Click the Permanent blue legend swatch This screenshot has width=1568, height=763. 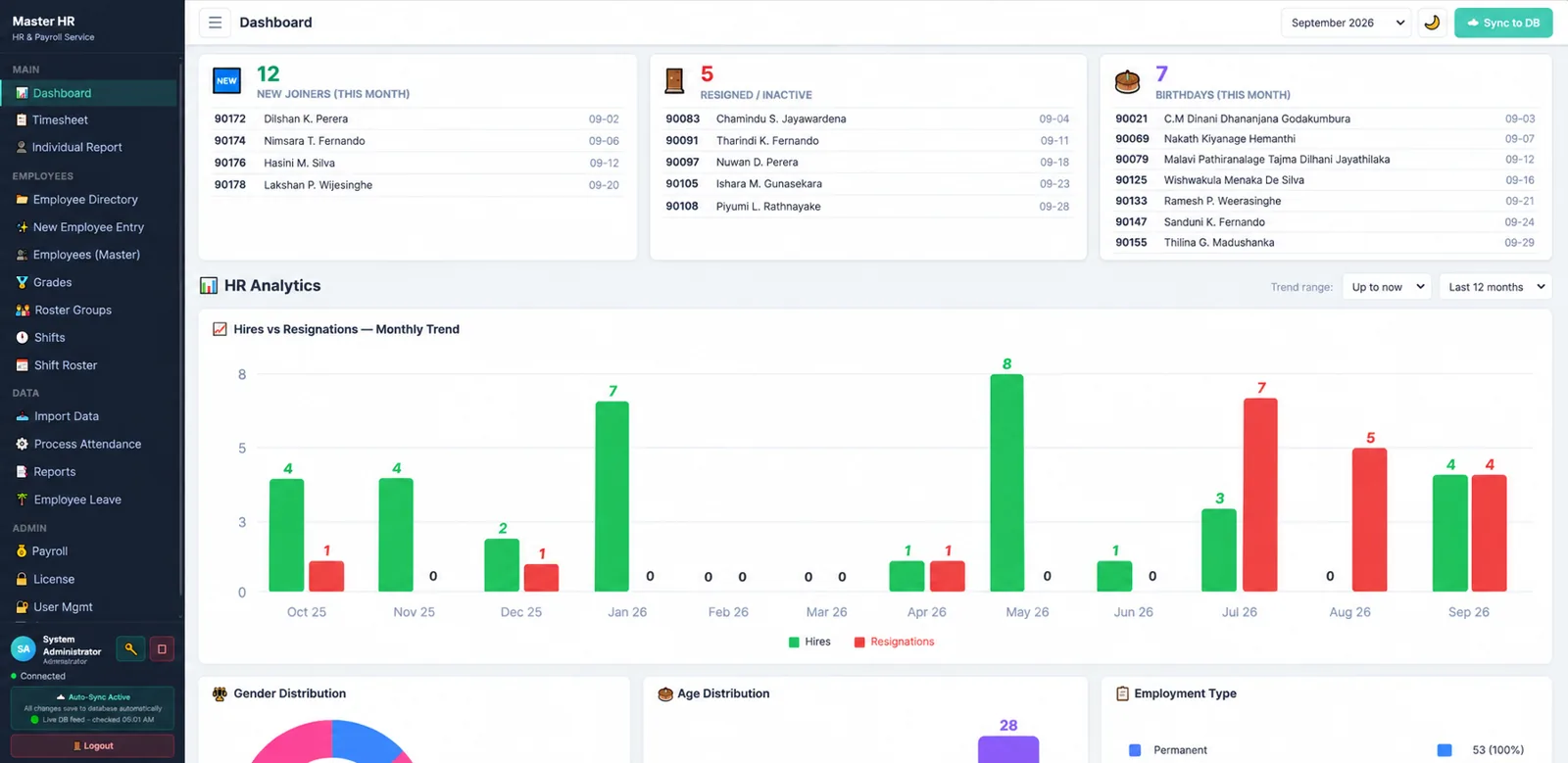click(1135, 750)
